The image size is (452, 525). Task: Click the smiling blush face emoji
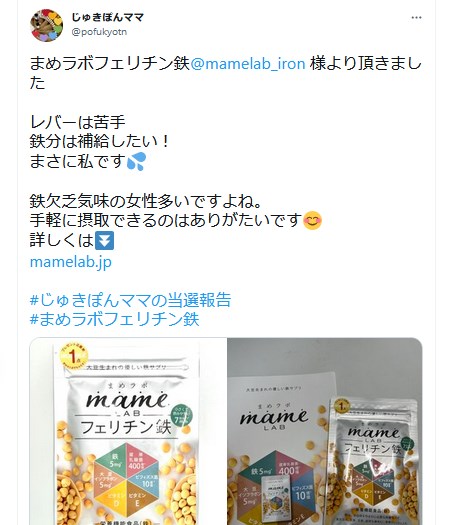point(312,221)
